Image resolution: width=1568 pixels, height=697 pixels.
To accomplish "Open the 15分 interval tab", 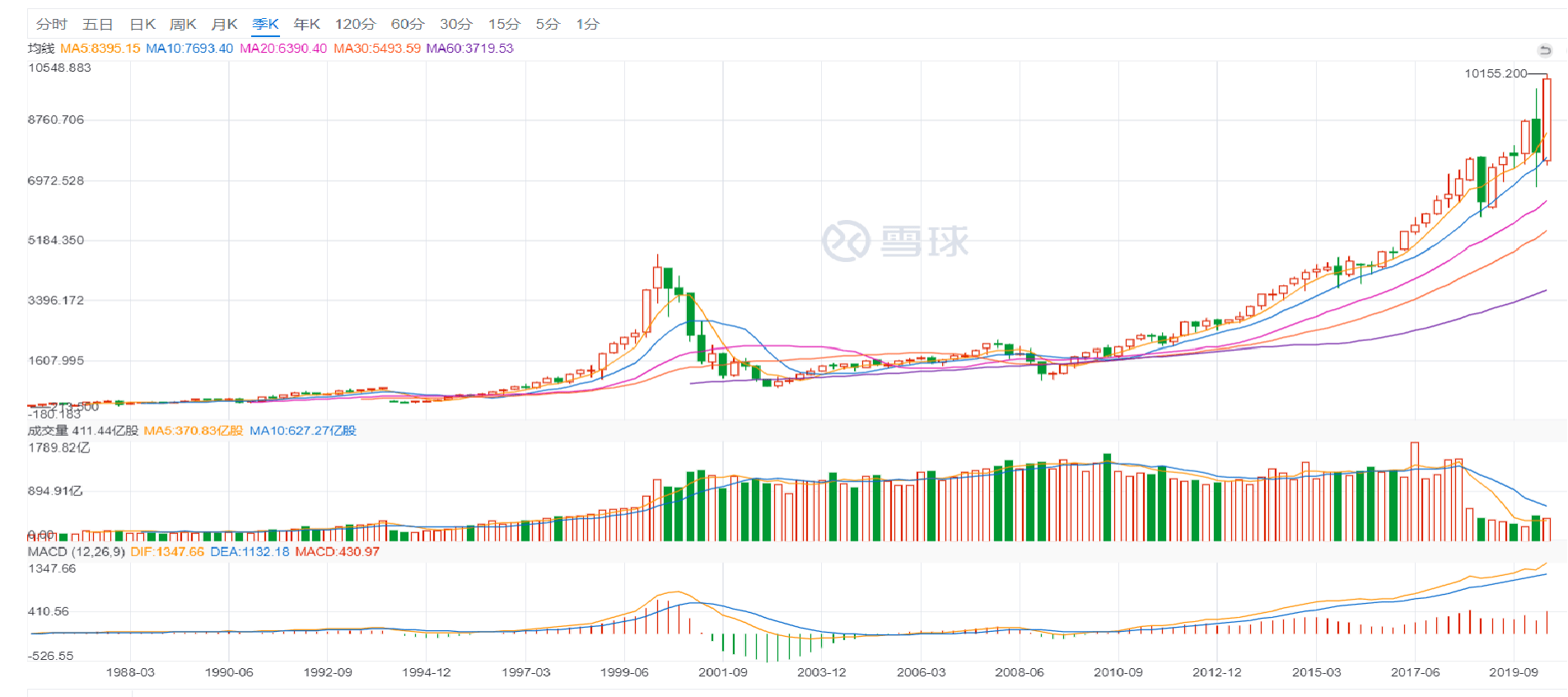I will pos(504,24).
